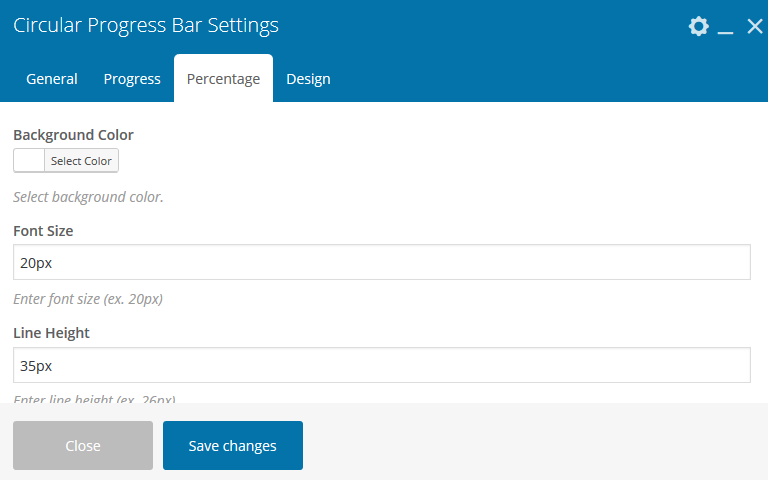The image size is (768, 480).
Task: Open the Progress tab
Action: (x=132, y=79)
